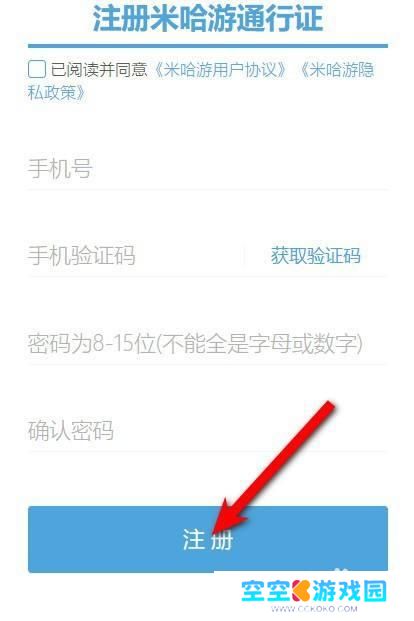Viewport: 414px width, 621px height.
Task: Click the 游戏园 text in the watermark
Action: pyautogui.click(x=349, y=591)
